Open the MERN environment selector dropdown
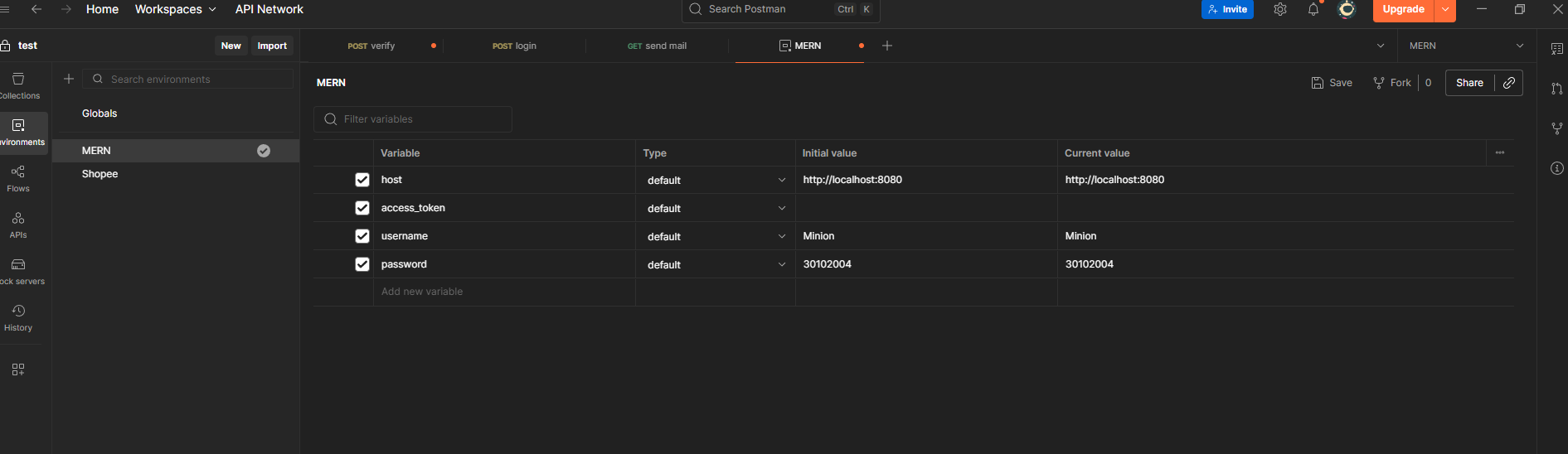 point(1465,46)
